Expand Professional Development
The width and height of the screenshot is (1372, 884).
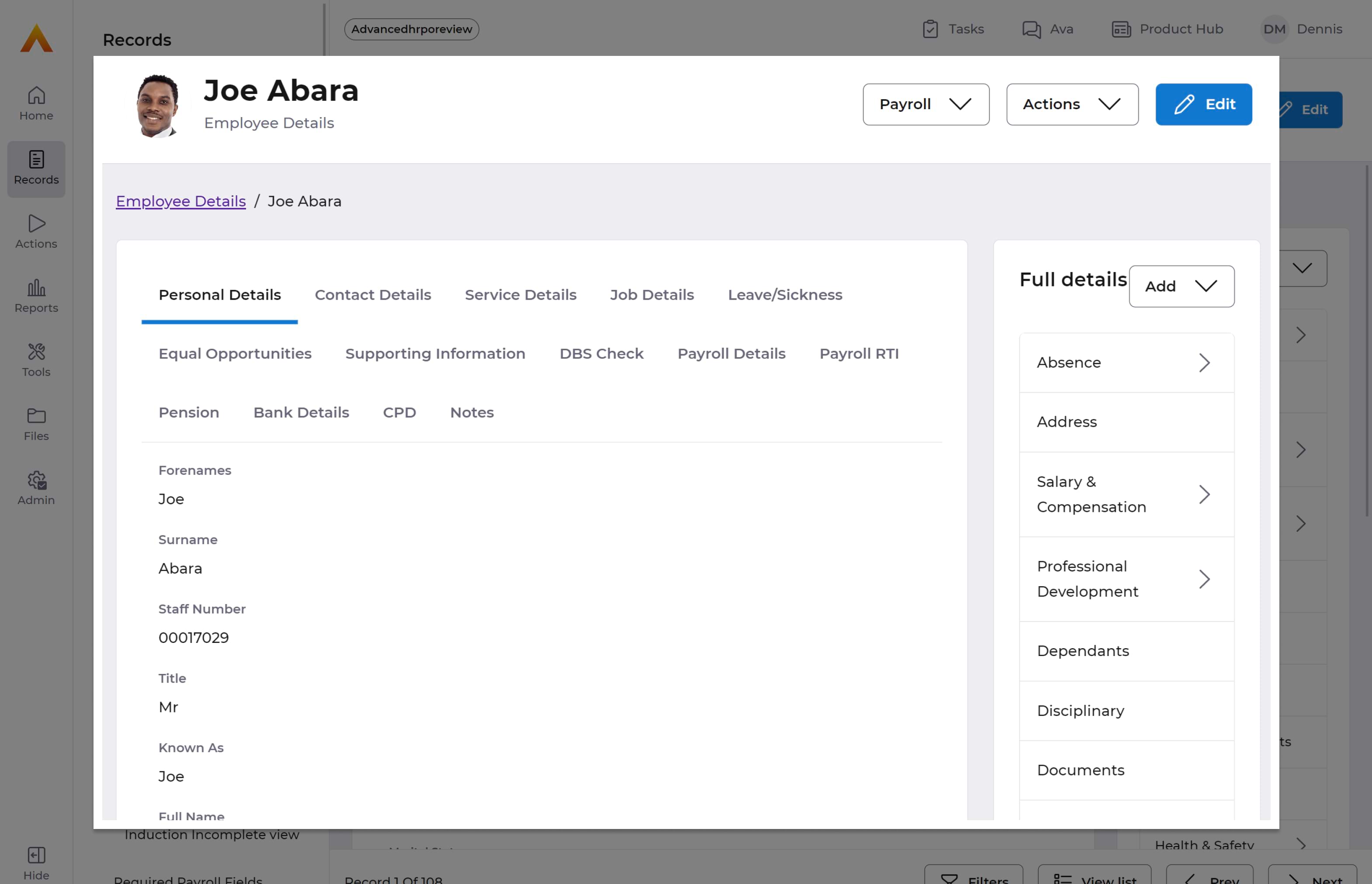(x=1126, y=579)
